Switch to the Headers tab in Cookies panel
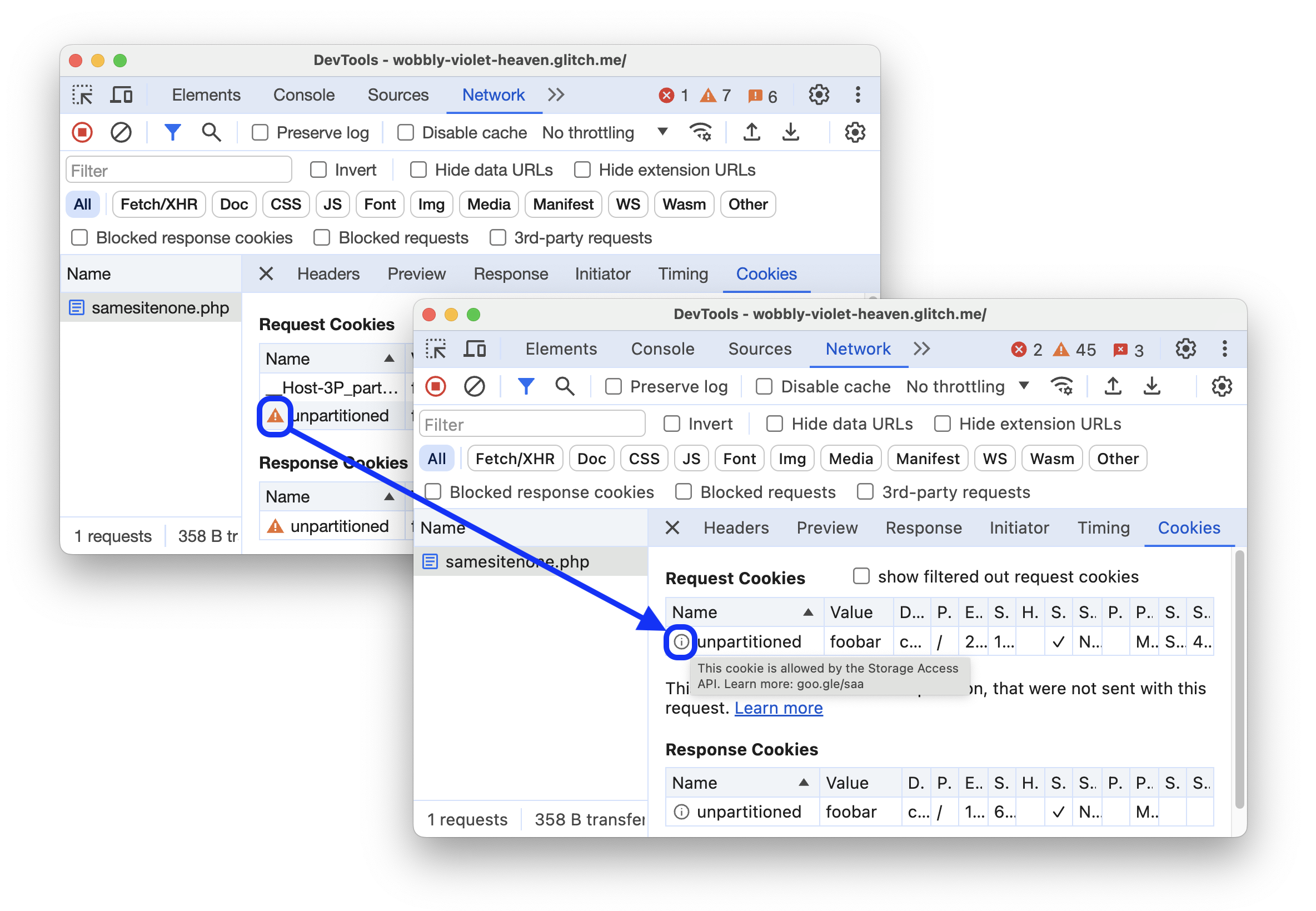The width and height of the screenshot is (1316, 911). click(735, 527)
